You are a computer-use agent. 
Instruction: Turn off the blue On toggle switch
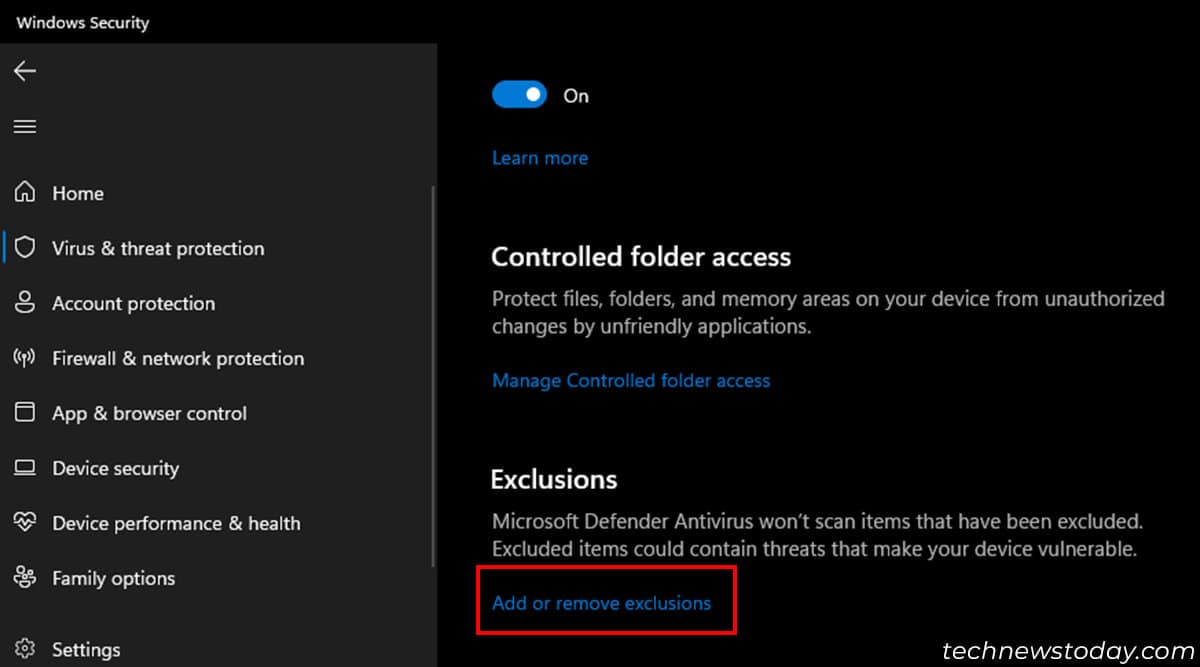coord(519,95)
